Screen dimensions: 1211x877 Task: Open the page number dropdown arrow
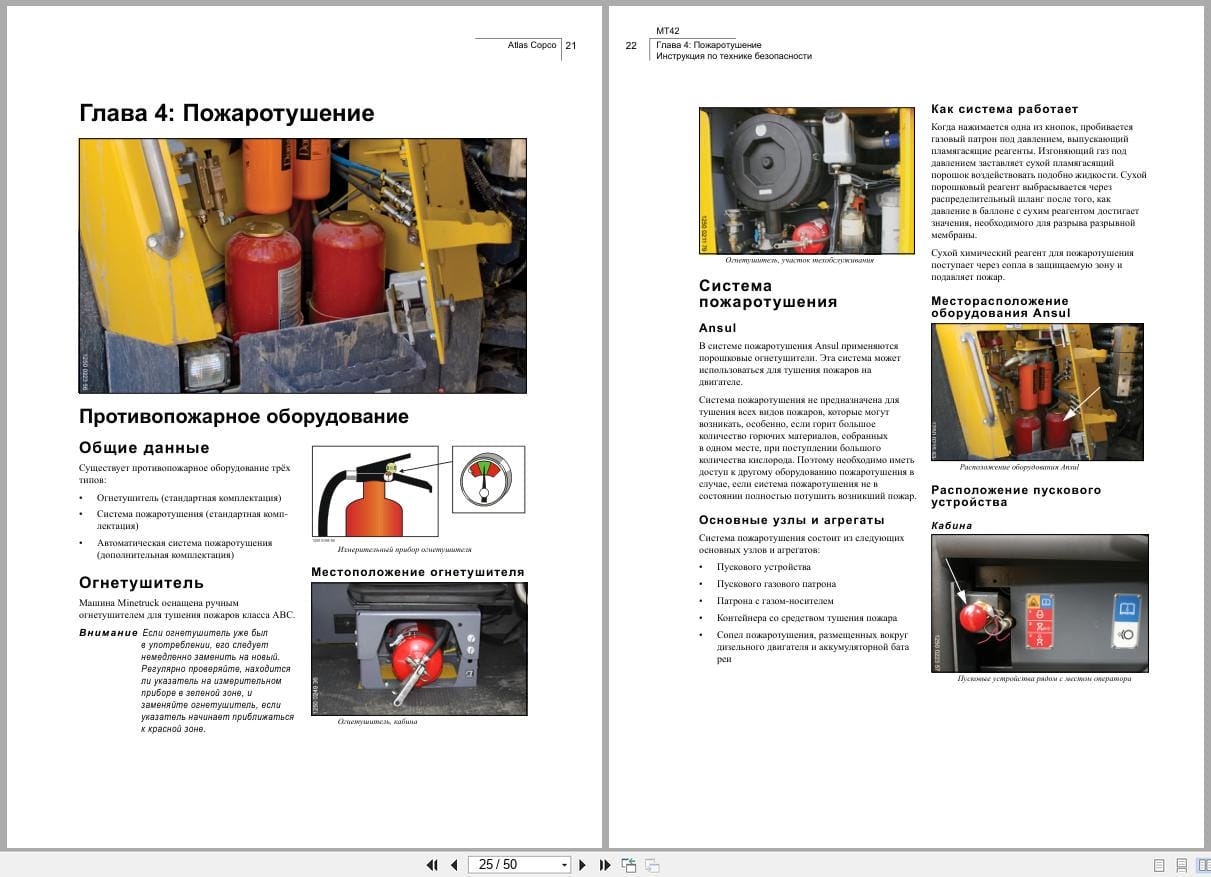pos(565,865)
